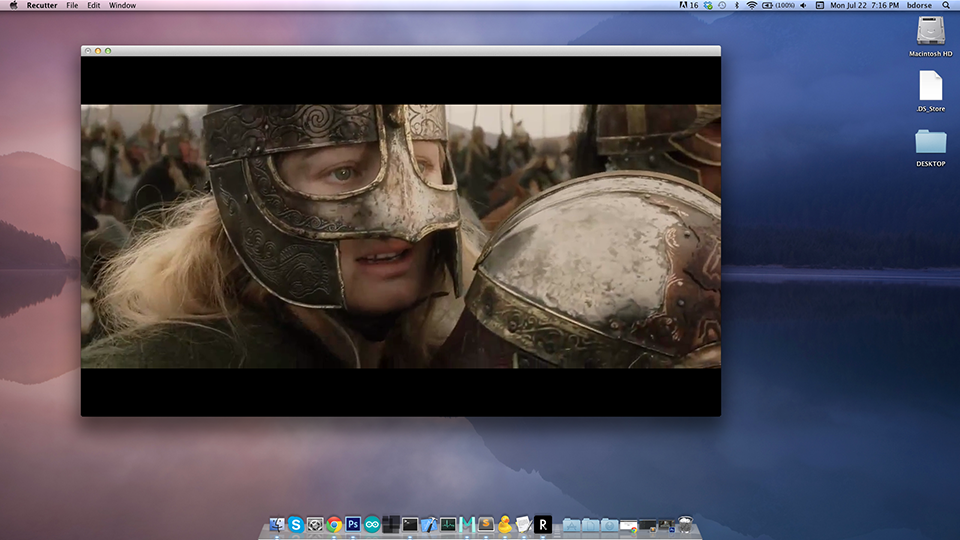Open the silver utility app next to Skype
Image resolution: width=960 pixels, height=540 pixels.
point(315,525)
